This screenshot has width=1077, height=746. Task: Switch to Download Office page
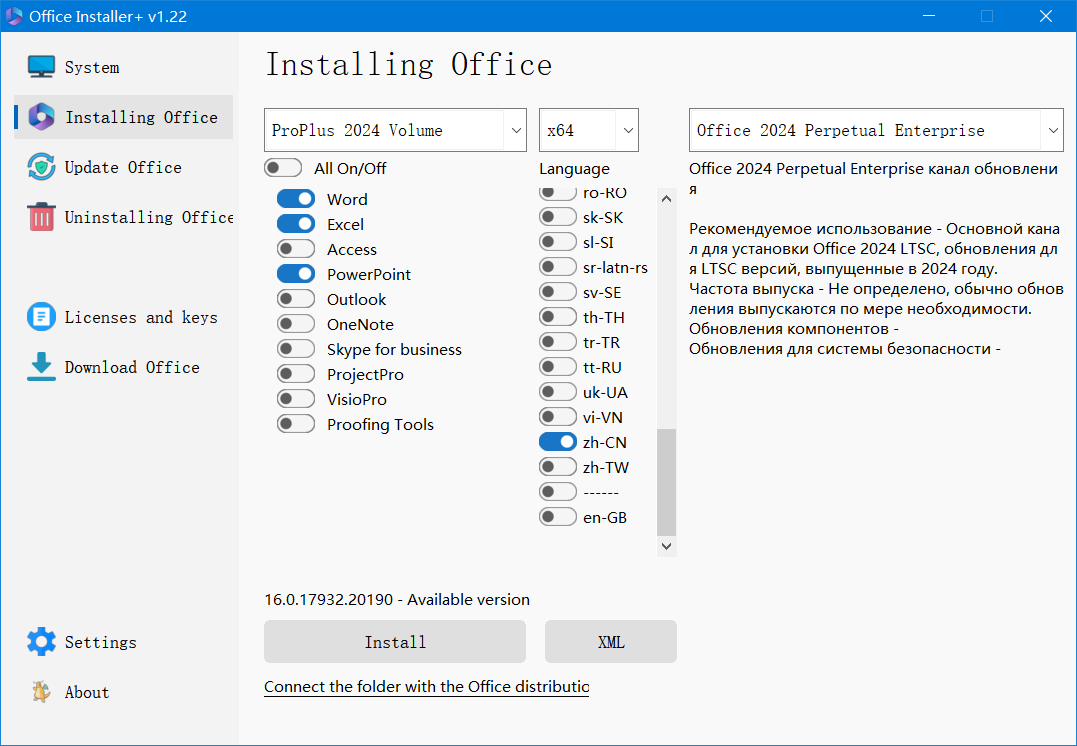point(124,367)
